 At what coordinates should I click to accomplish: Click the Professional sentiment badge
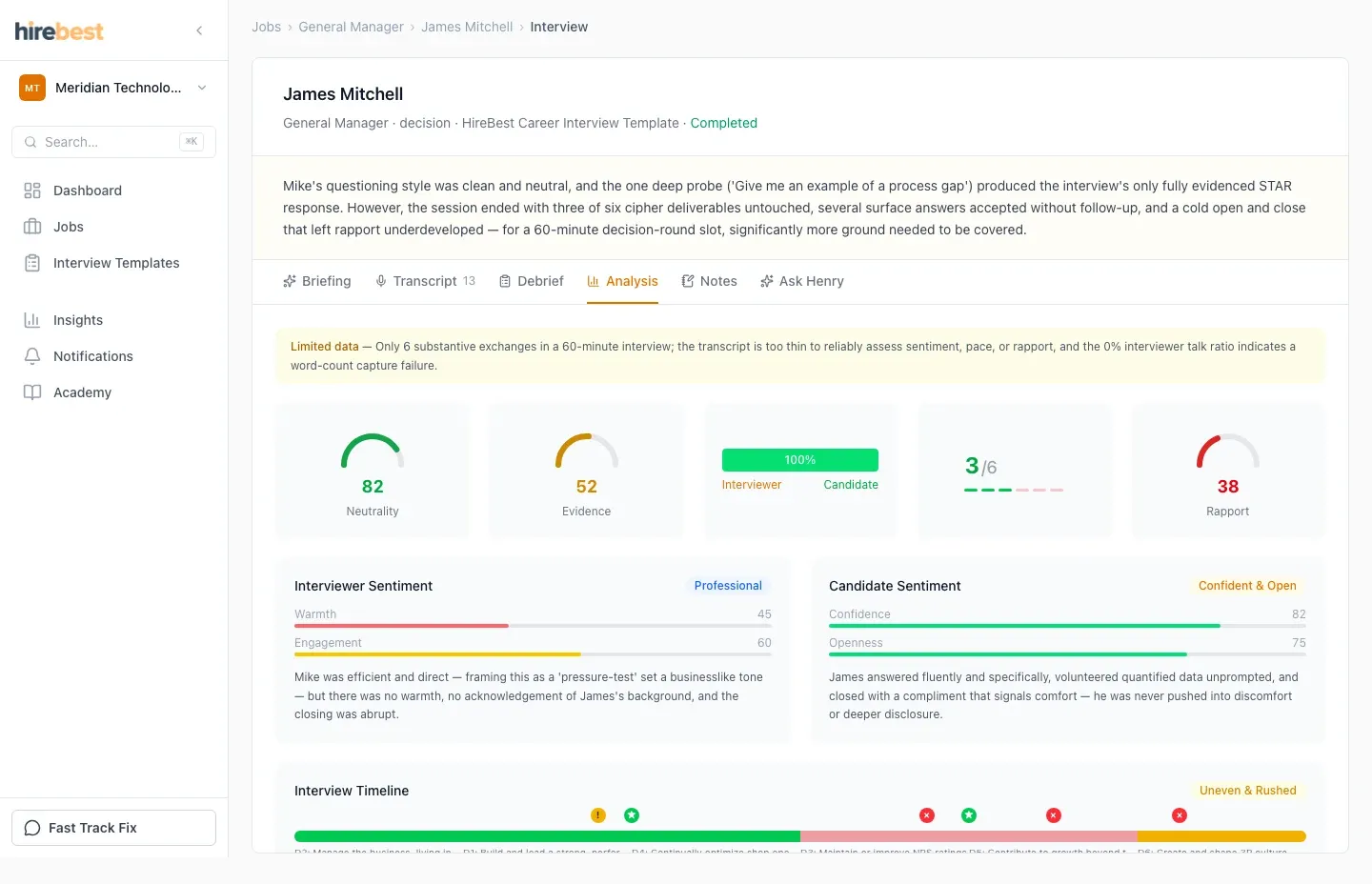pos(728,586)
